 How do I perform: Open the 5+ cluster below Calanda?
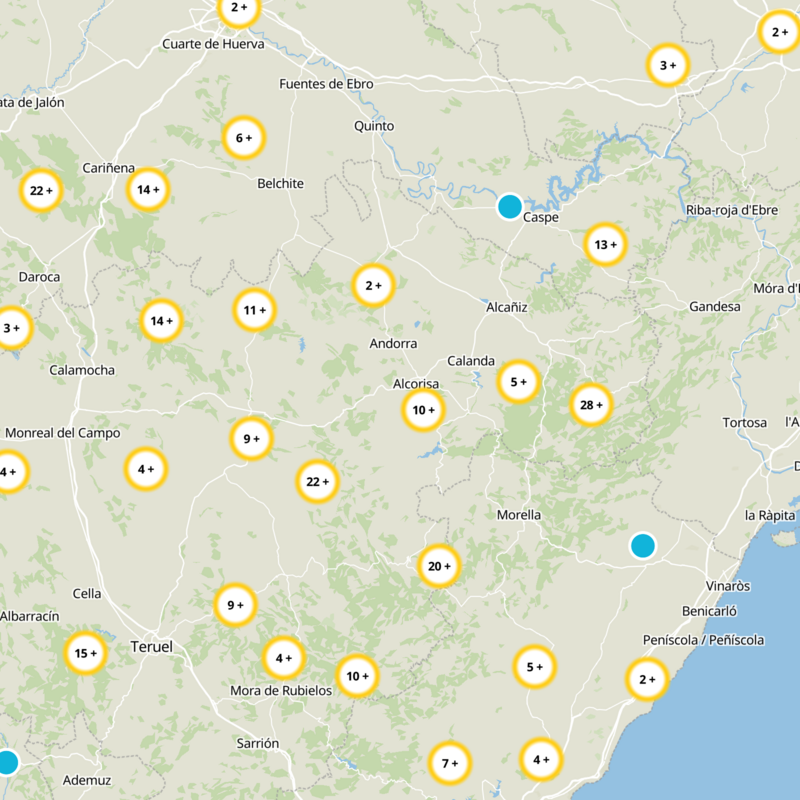tap(518, 381)
